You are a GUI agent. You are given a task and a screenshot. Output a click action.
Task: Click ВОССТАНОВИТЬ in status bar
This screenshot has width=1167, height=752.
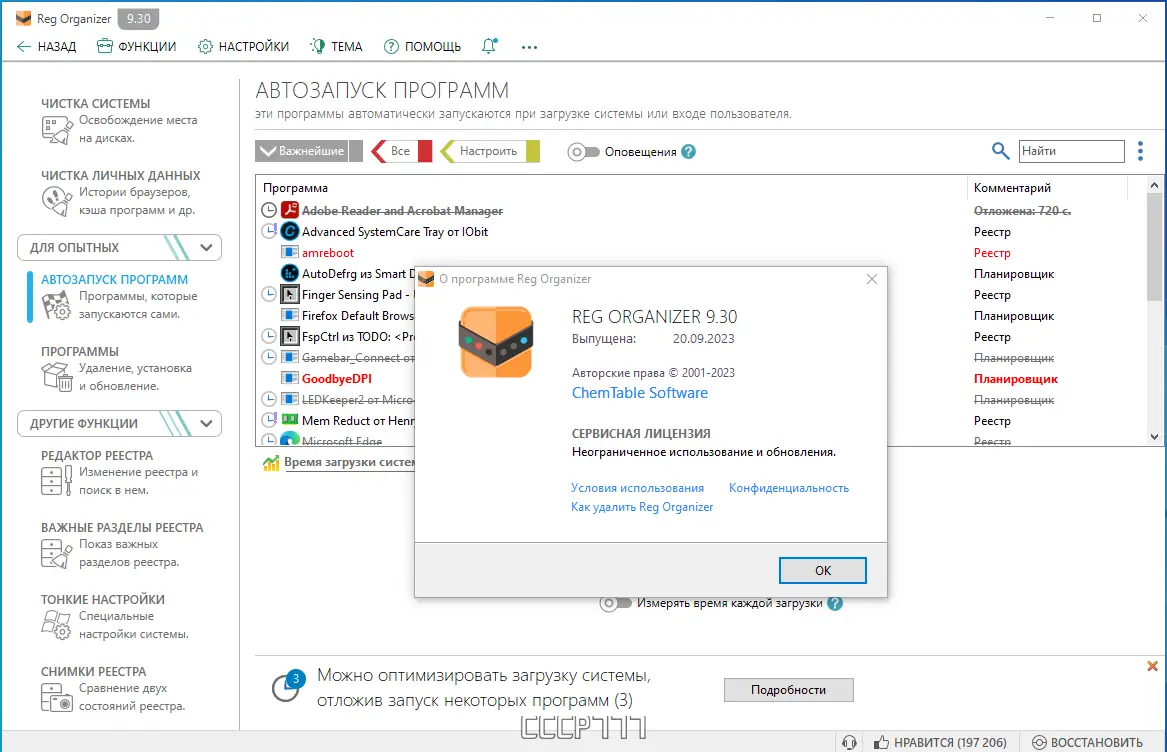point(1087,742)
